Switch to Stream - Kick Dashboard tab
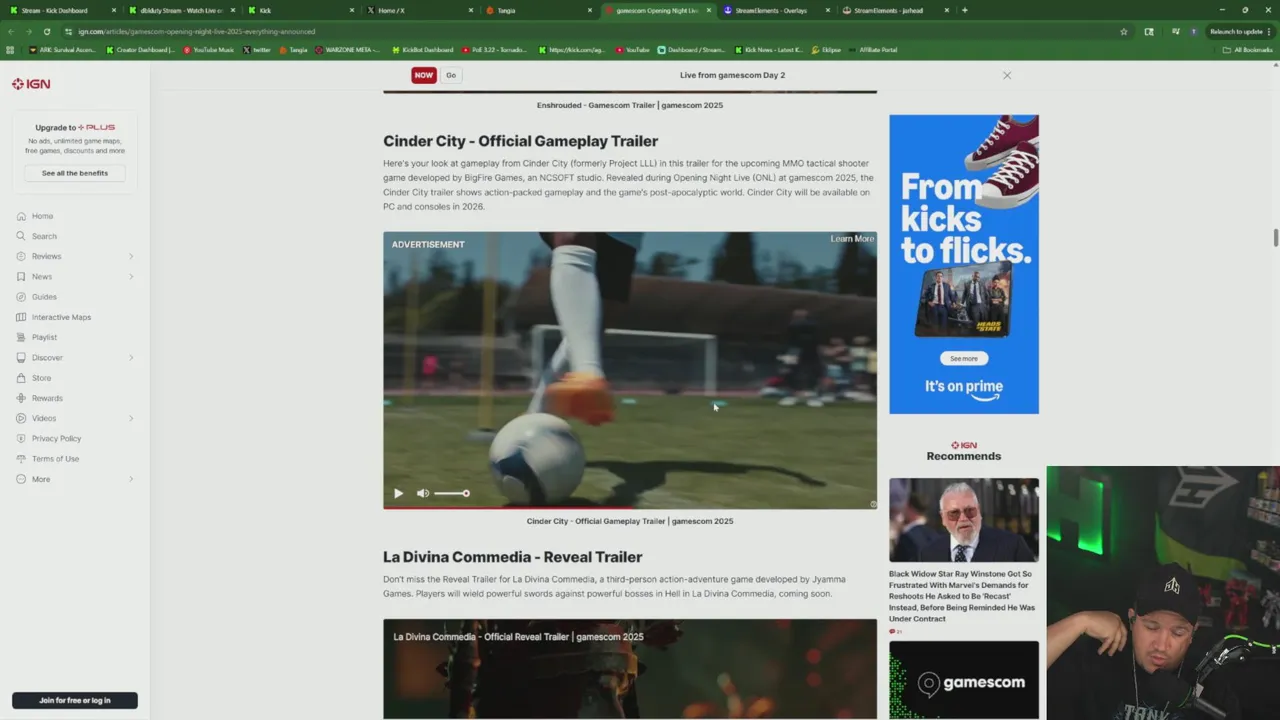Screen dimensions: 1280x720 tap(60, 10)
